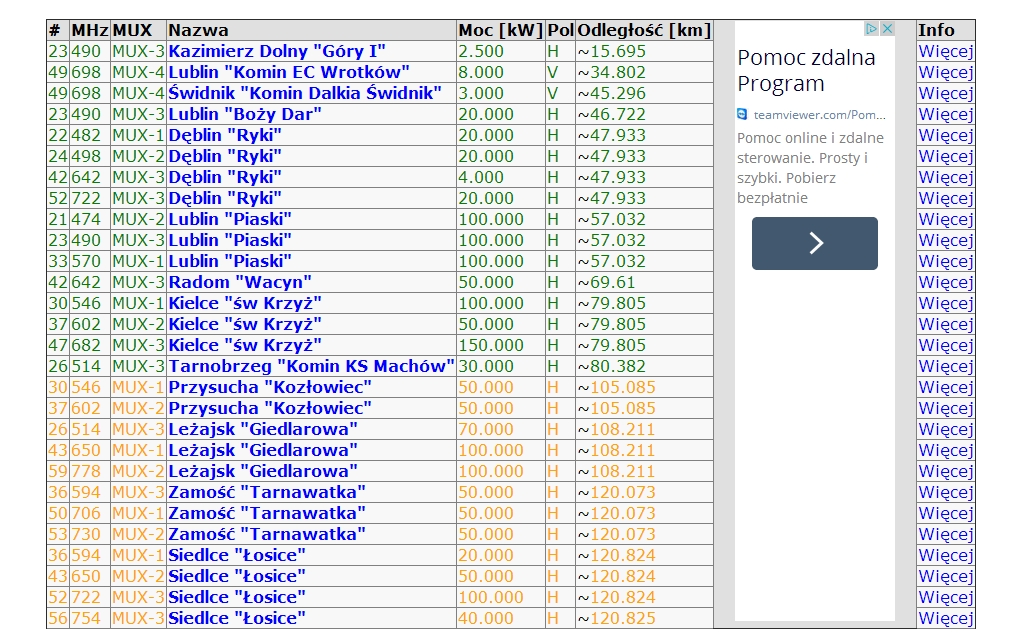Open Kazimierz Dolny "Góry I" transmitter link
The height and width of the screenshot is (633, 1023).
pos(277,52)
